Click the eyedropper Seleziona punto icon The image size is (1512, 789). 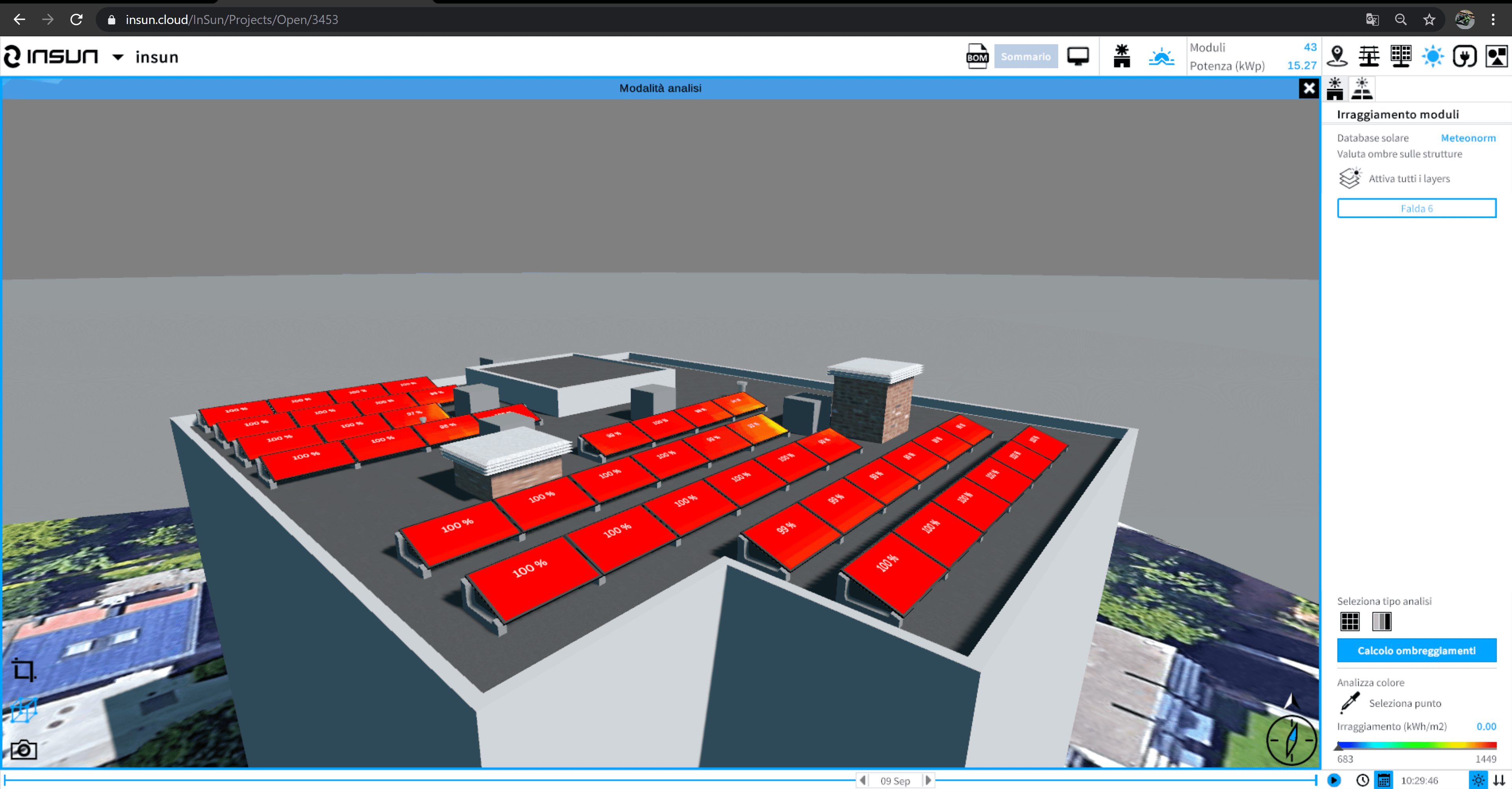(1349, 703)
